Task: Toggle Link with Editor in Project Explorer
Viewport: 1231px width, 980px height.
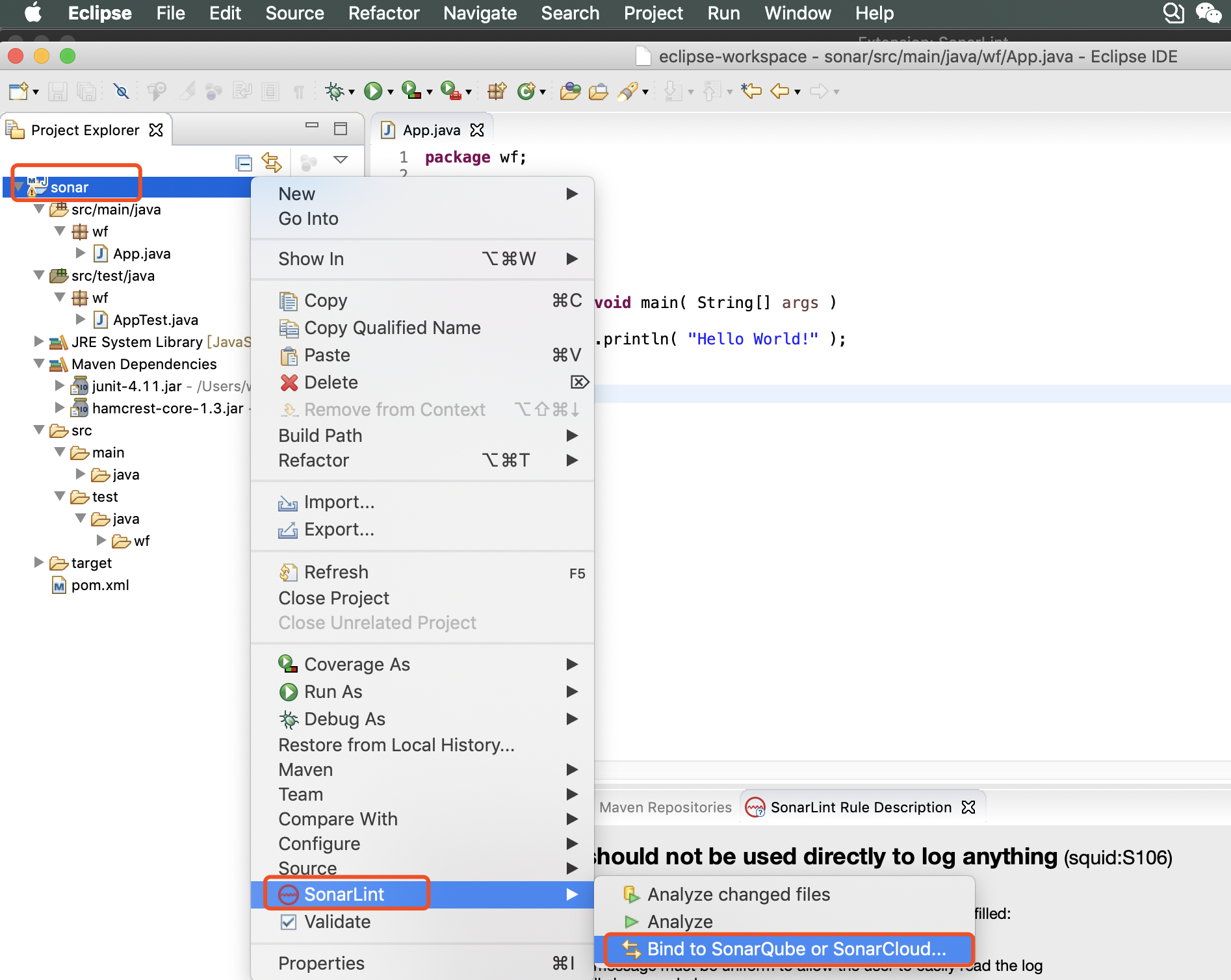Action: click(272, 162)
